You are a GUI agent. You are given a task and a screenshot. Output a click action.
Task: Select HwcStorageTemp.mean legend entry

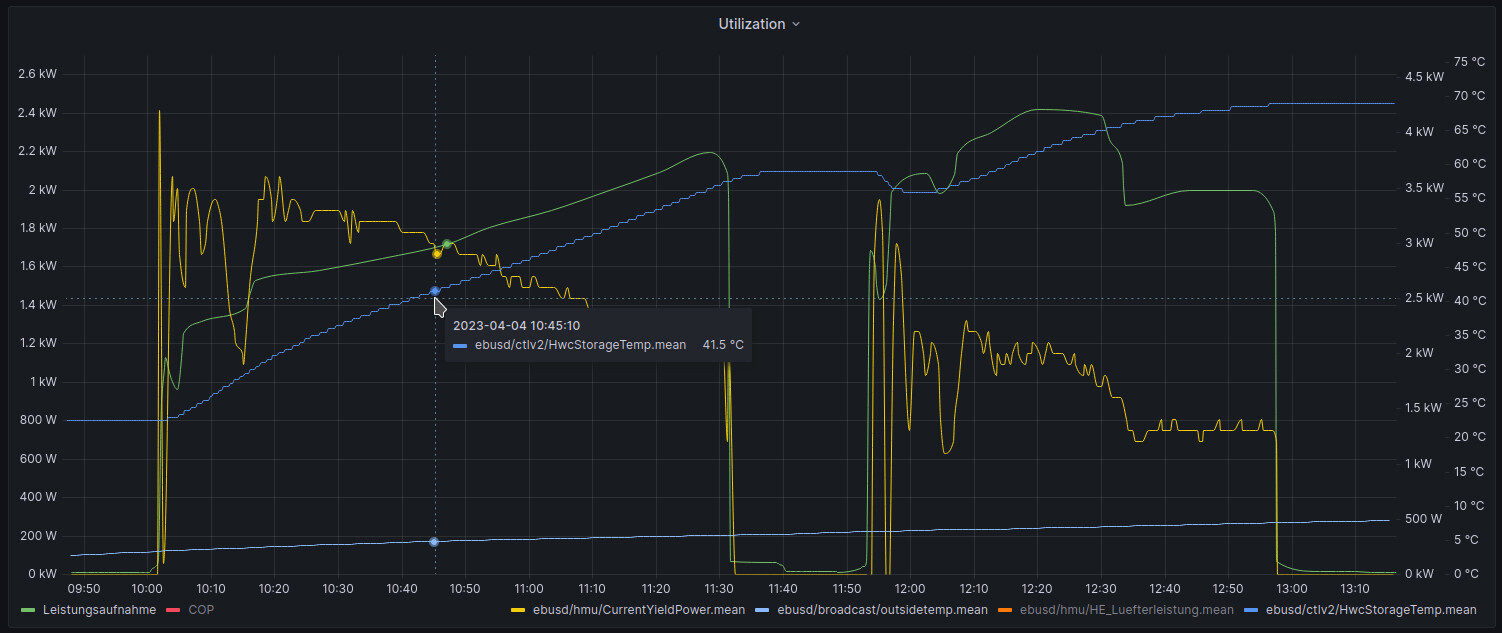tap(1370, 610)
